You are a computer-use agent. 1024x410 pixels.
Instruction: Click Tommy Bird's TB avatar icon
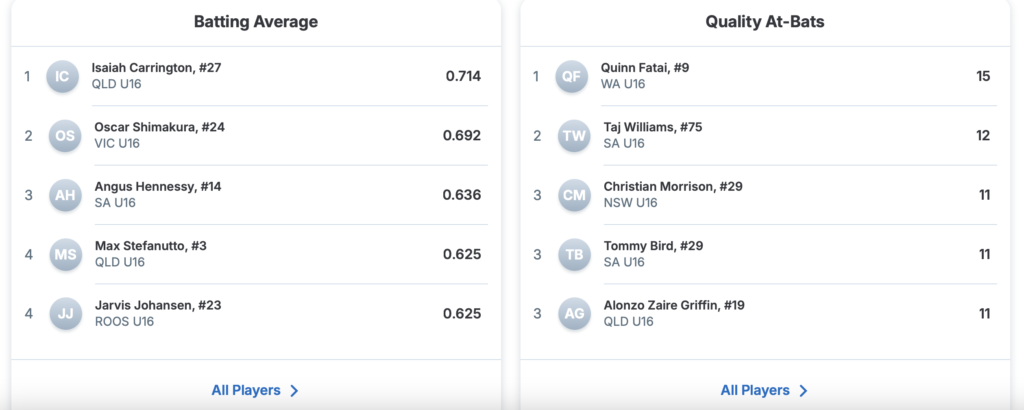(x=574, y=254)
